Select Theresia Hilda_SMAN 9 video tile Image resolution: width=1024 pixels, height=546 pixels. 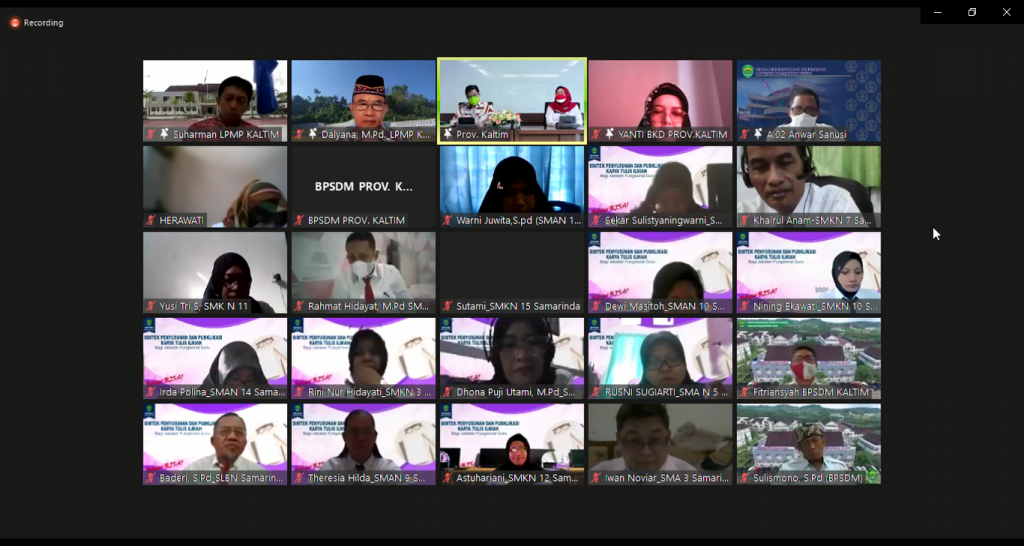click(x=363, y=444)
